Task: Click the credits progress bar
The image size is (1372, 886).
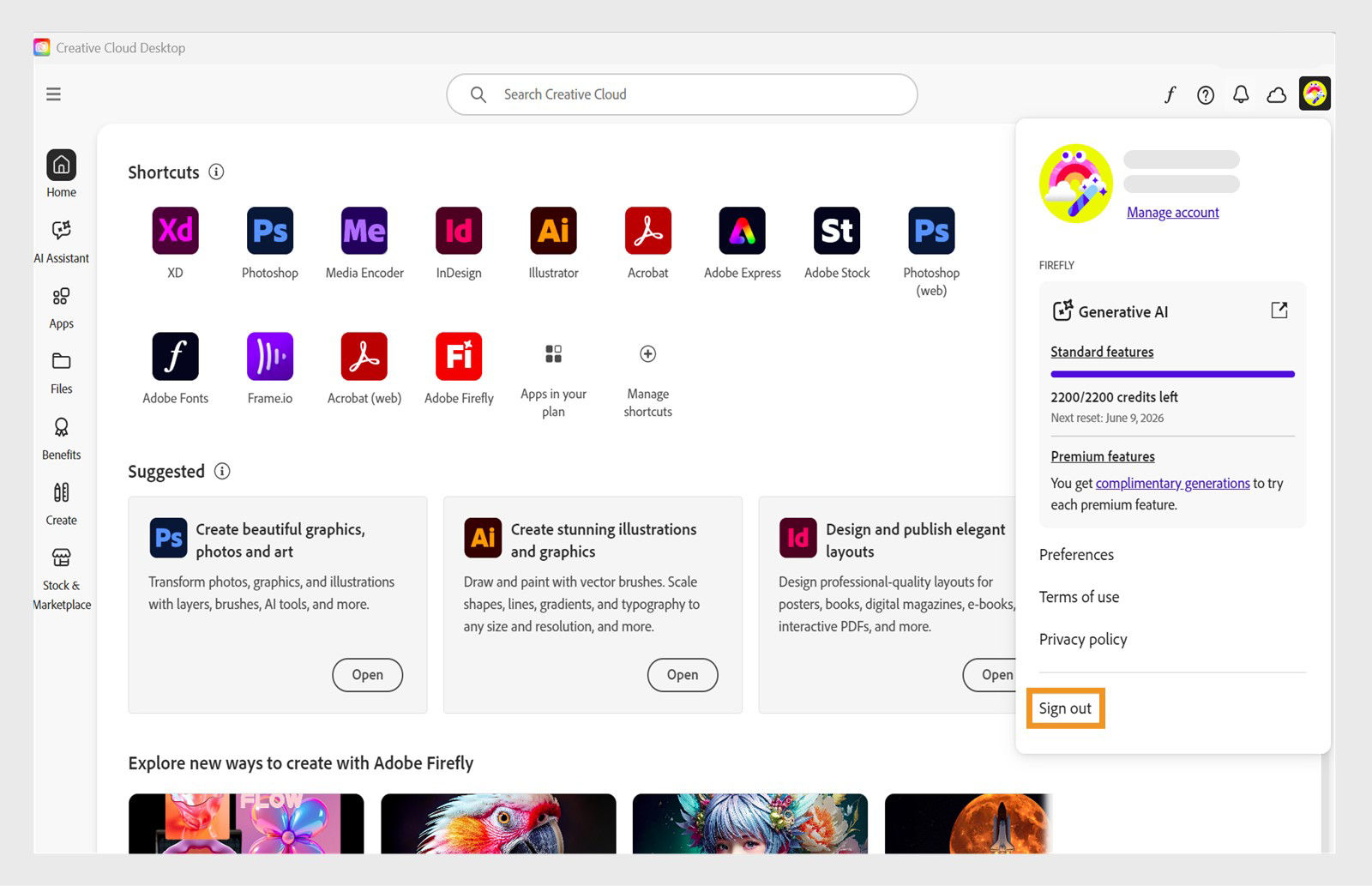Action: [1172, 374]
